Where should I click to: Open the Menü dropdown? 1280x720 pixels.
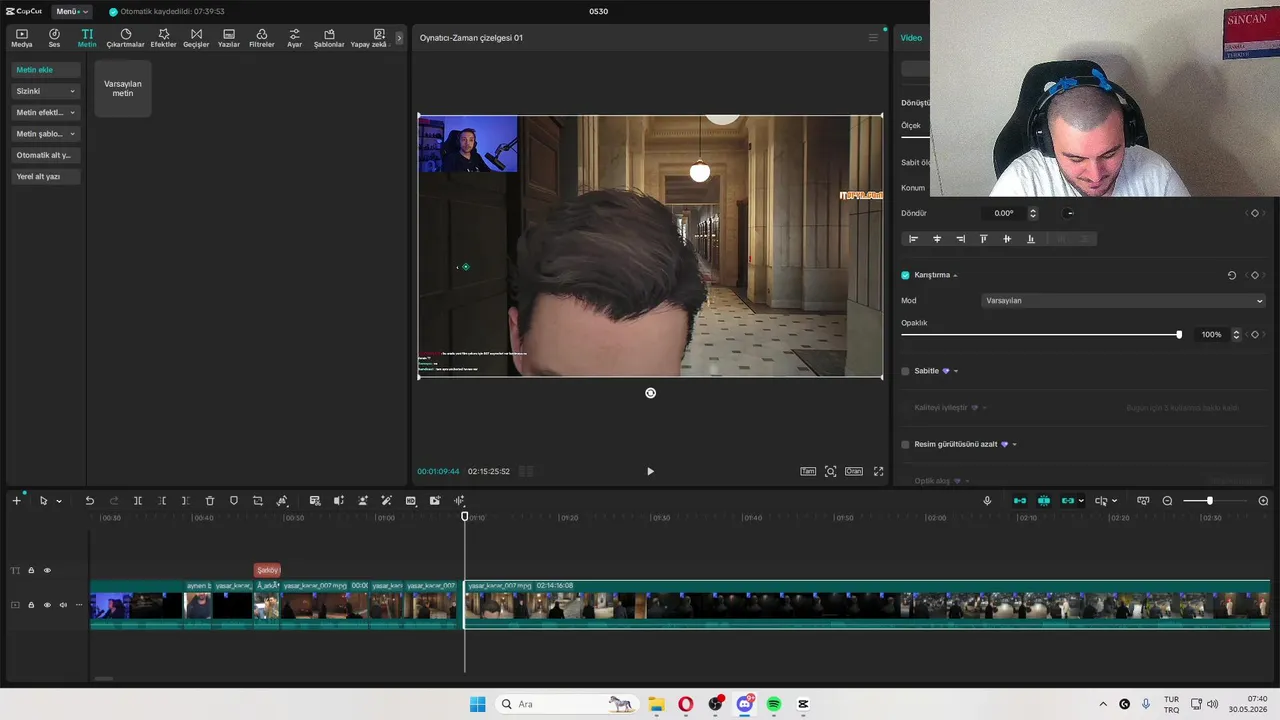tap(71, 11)
